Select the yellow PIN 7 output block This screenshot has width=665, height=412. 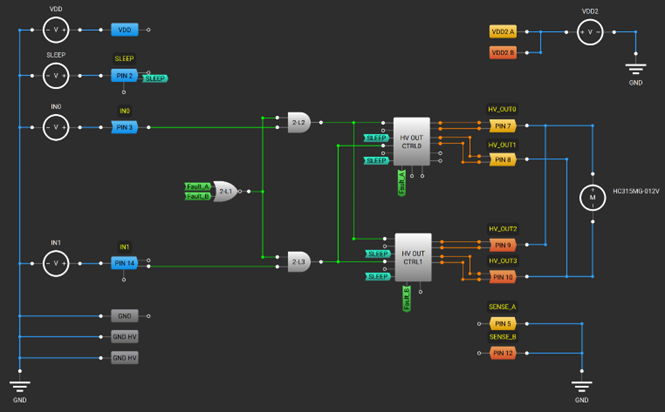click(x=502, y=126)
